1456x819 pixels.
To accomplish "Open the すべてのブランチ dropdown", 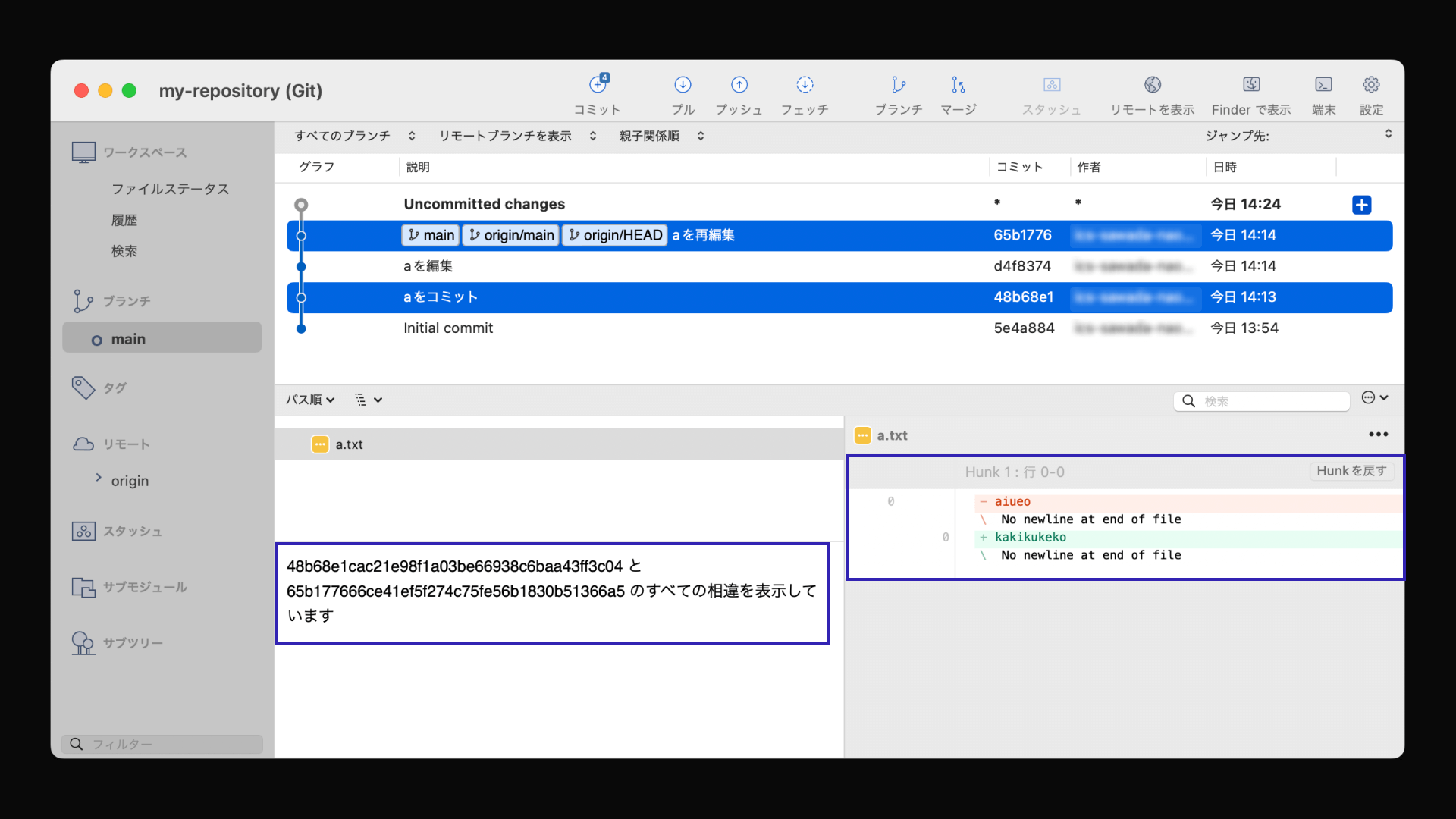I will tap(355, 136).
